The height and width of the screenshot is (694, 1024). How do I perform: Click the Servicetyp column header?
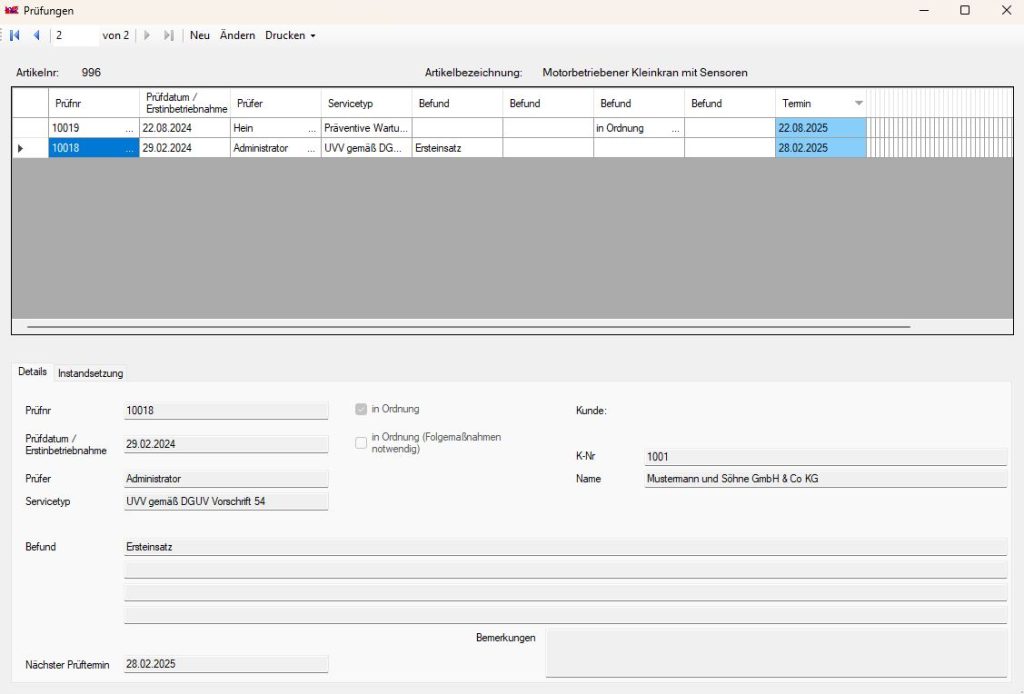(366, 103)
